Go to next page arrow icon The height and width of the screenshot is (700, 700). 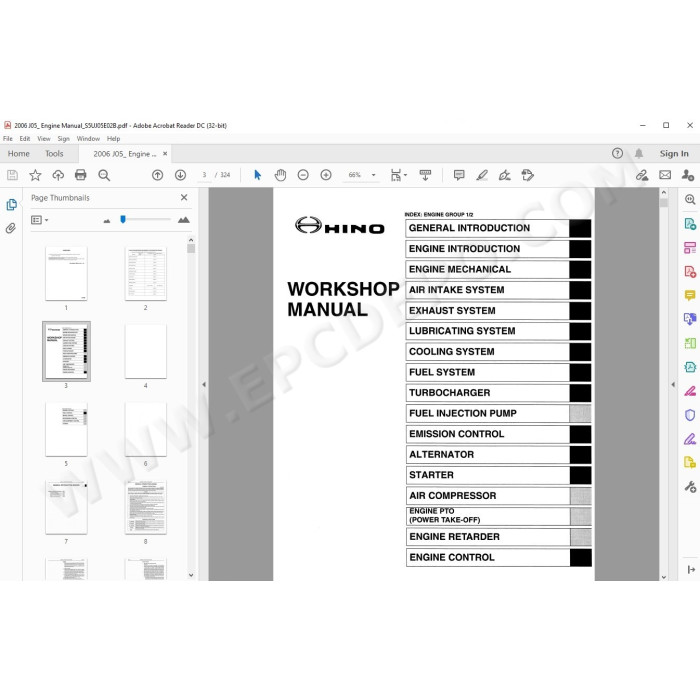(x=180, y=175)
